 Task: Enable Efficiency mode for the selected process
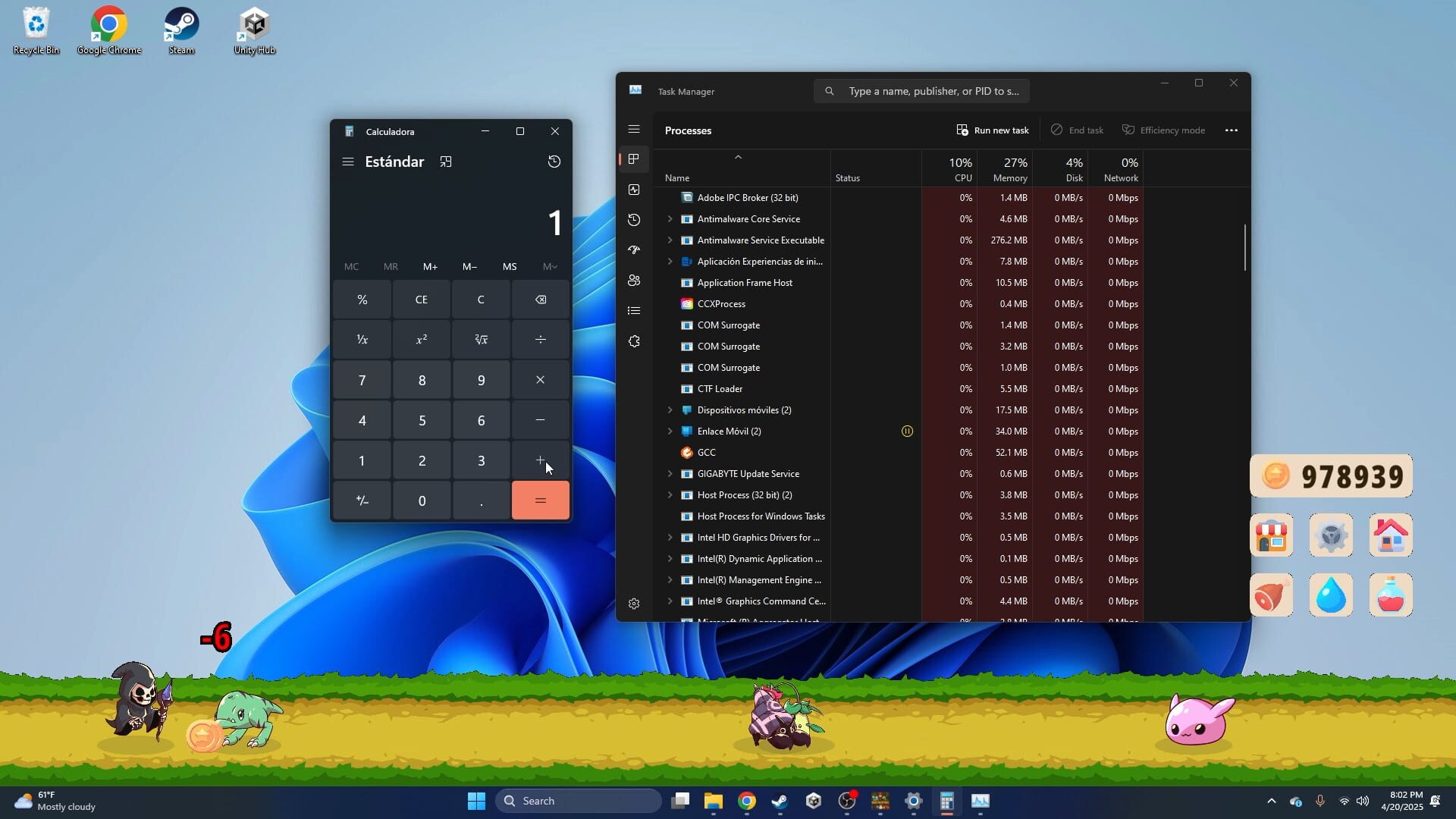1164,130
